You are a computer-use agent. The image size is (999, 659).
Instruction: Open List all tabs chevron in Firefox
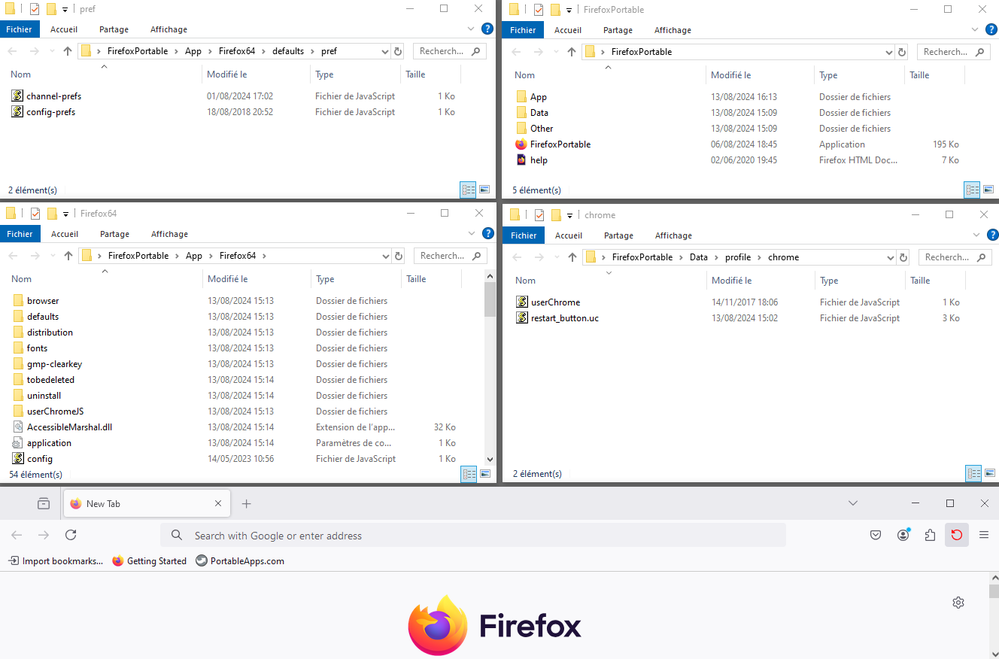(x=852, y=503)
